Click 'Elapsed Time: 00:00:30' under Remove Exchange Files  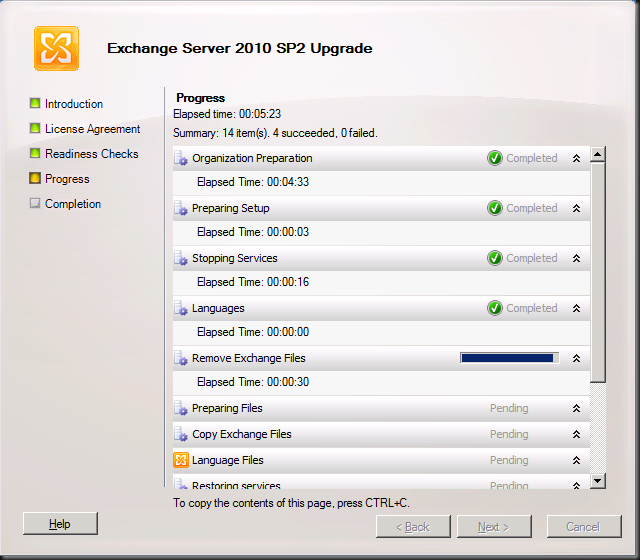(253, 382)
